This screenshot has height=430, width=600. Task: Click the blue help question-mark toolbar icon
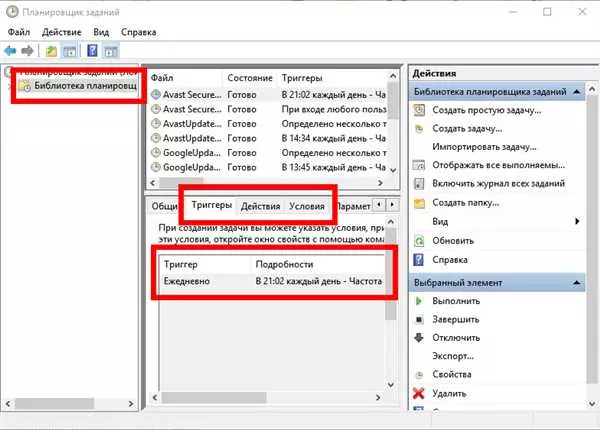[92, 50]
